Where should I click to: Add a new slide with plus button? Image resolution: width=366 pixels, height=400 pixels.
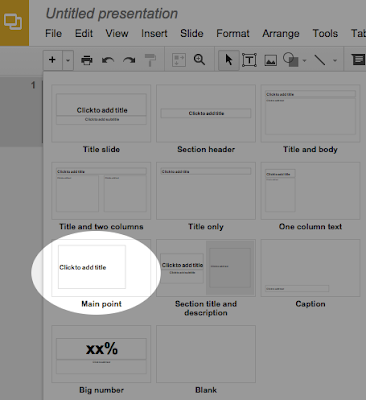coord(52,60)
